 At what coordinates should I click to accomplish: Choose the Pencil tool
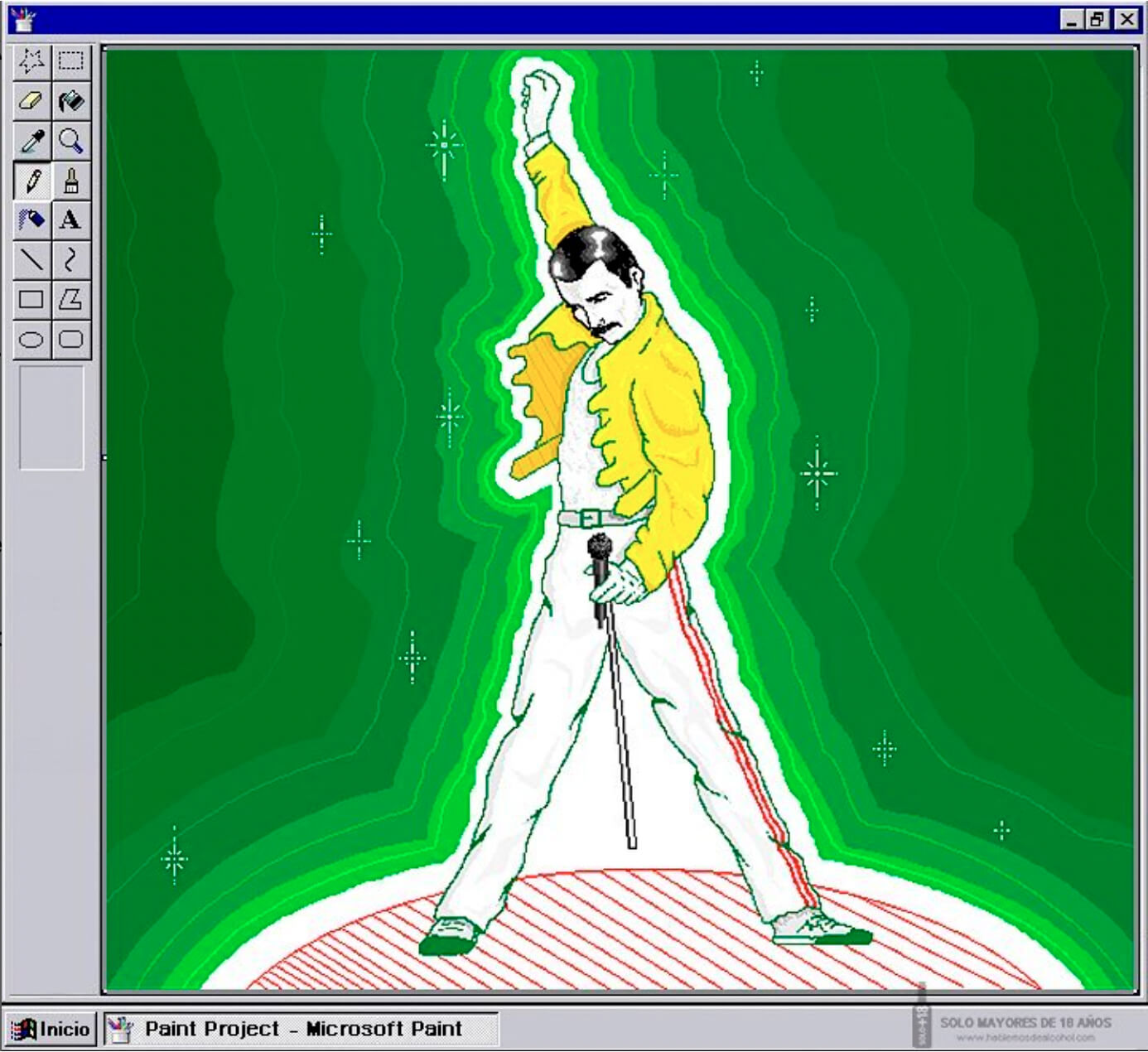[32, 181]
